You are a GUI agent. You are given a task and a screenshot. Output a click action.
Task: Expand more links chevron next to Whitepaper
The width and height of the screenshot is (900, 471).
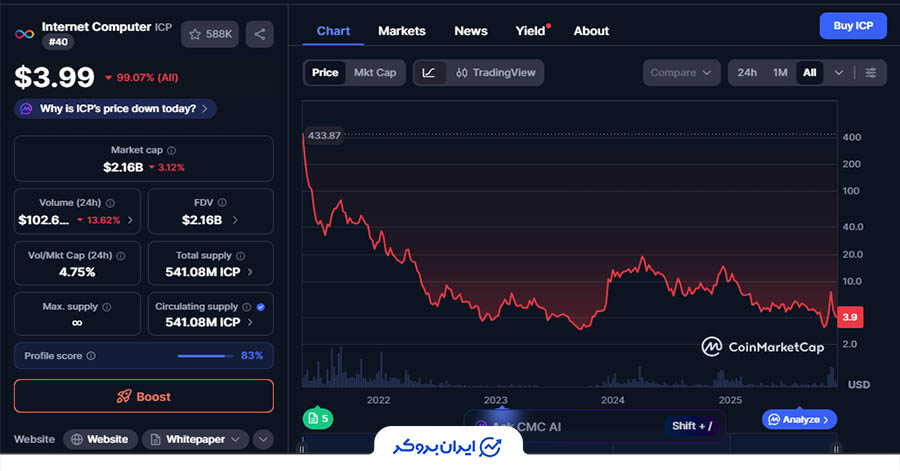[263, 439]
